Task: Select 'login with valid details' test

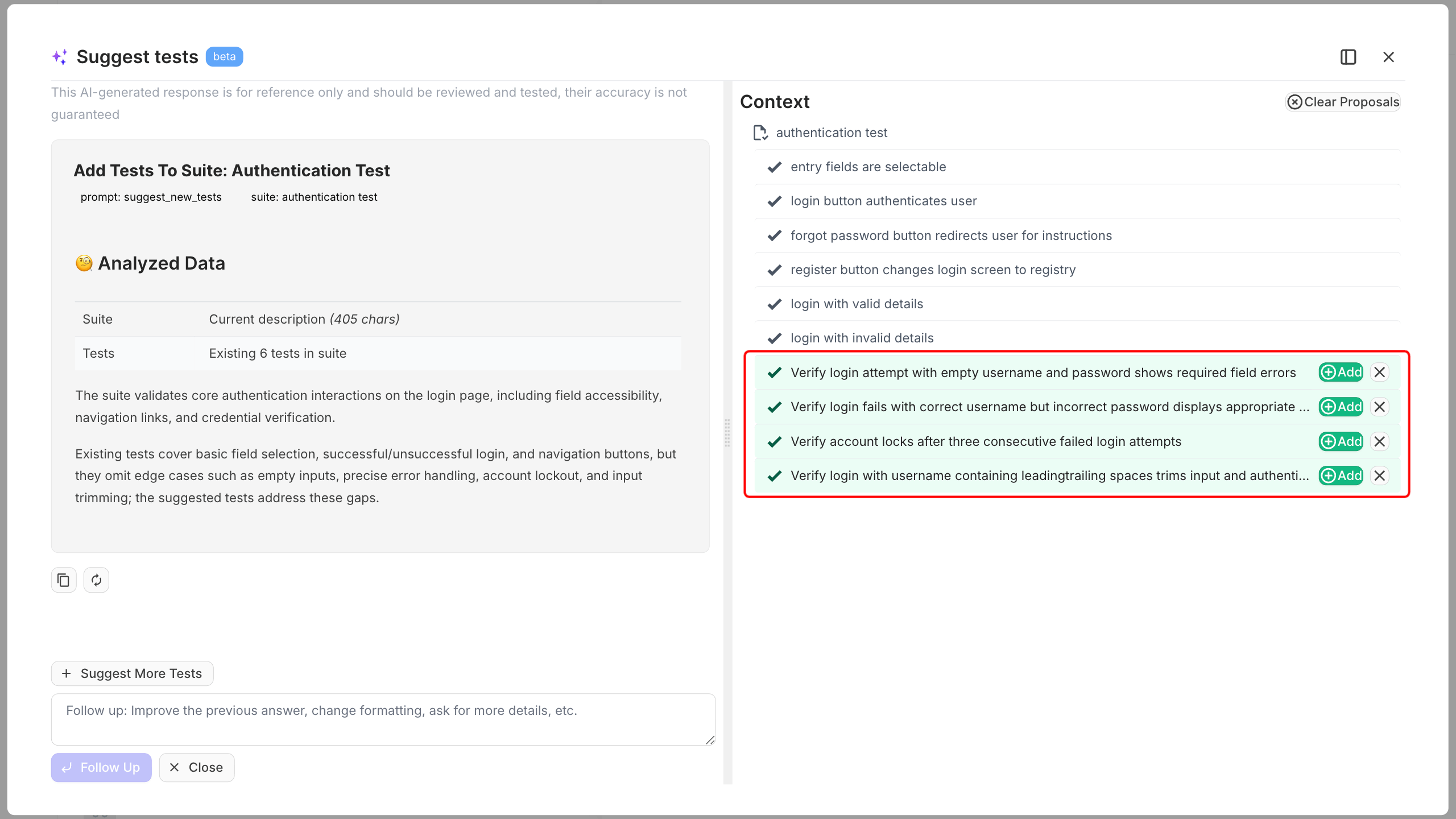Action: click(x=1077, y=304)
